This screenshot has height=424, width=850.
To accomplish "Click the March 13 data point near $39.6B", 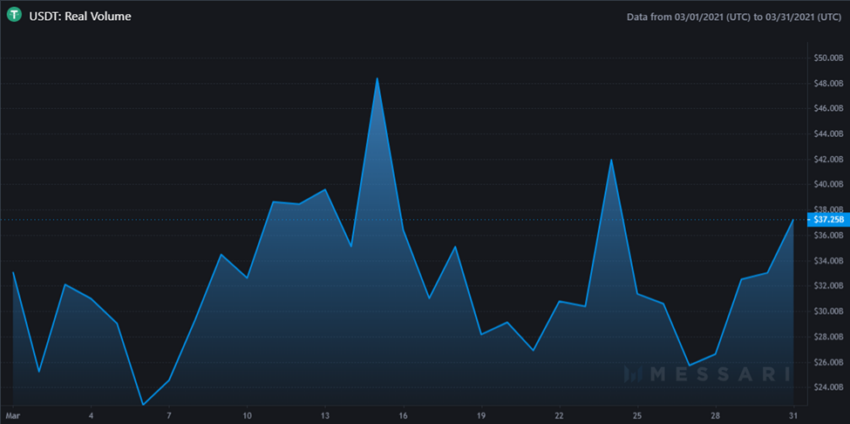I will coord(325,189).
